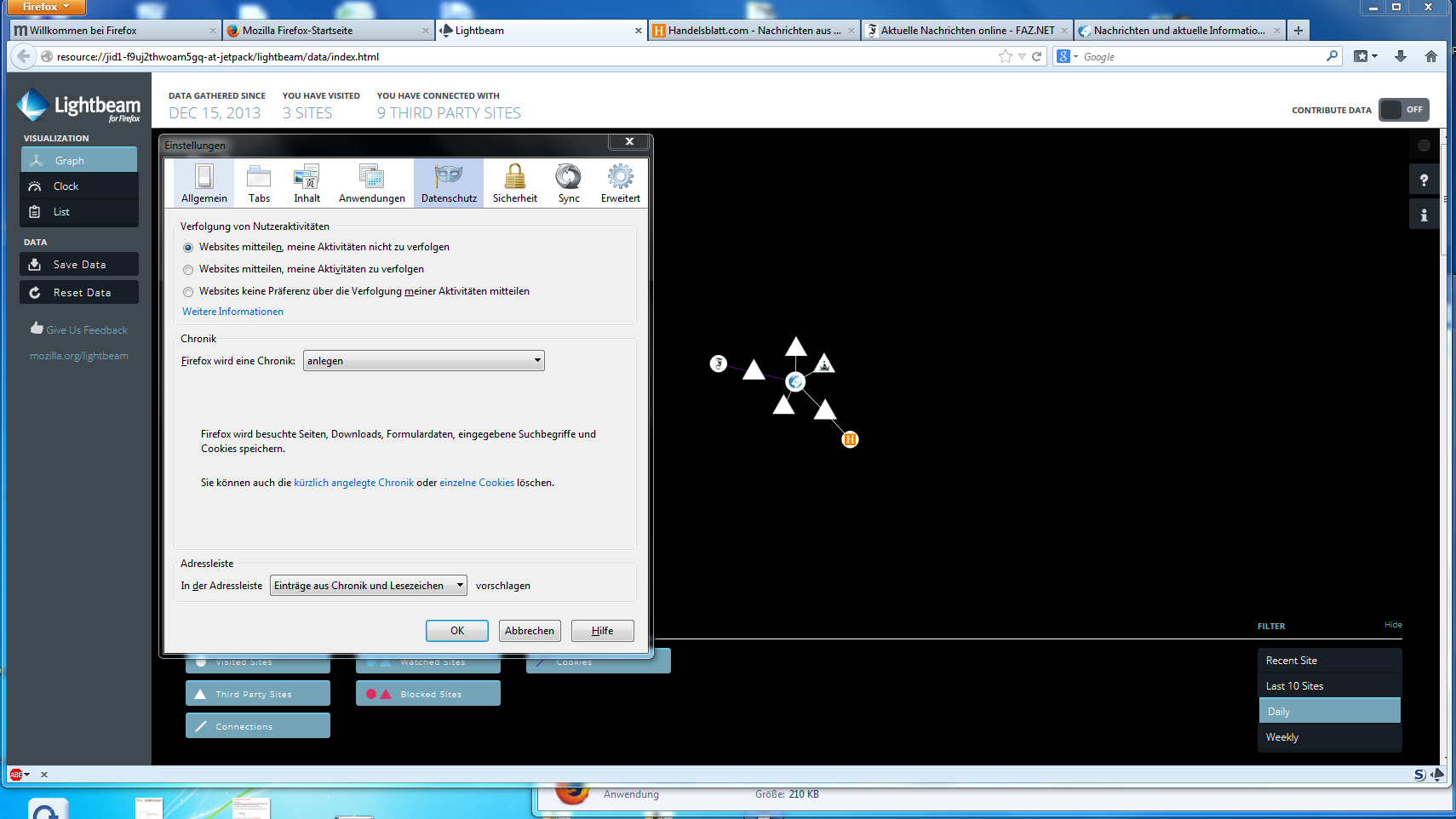
Task: Open the bookmarks toolbar icon dropdown arrow
Action: click(1374, 56)
